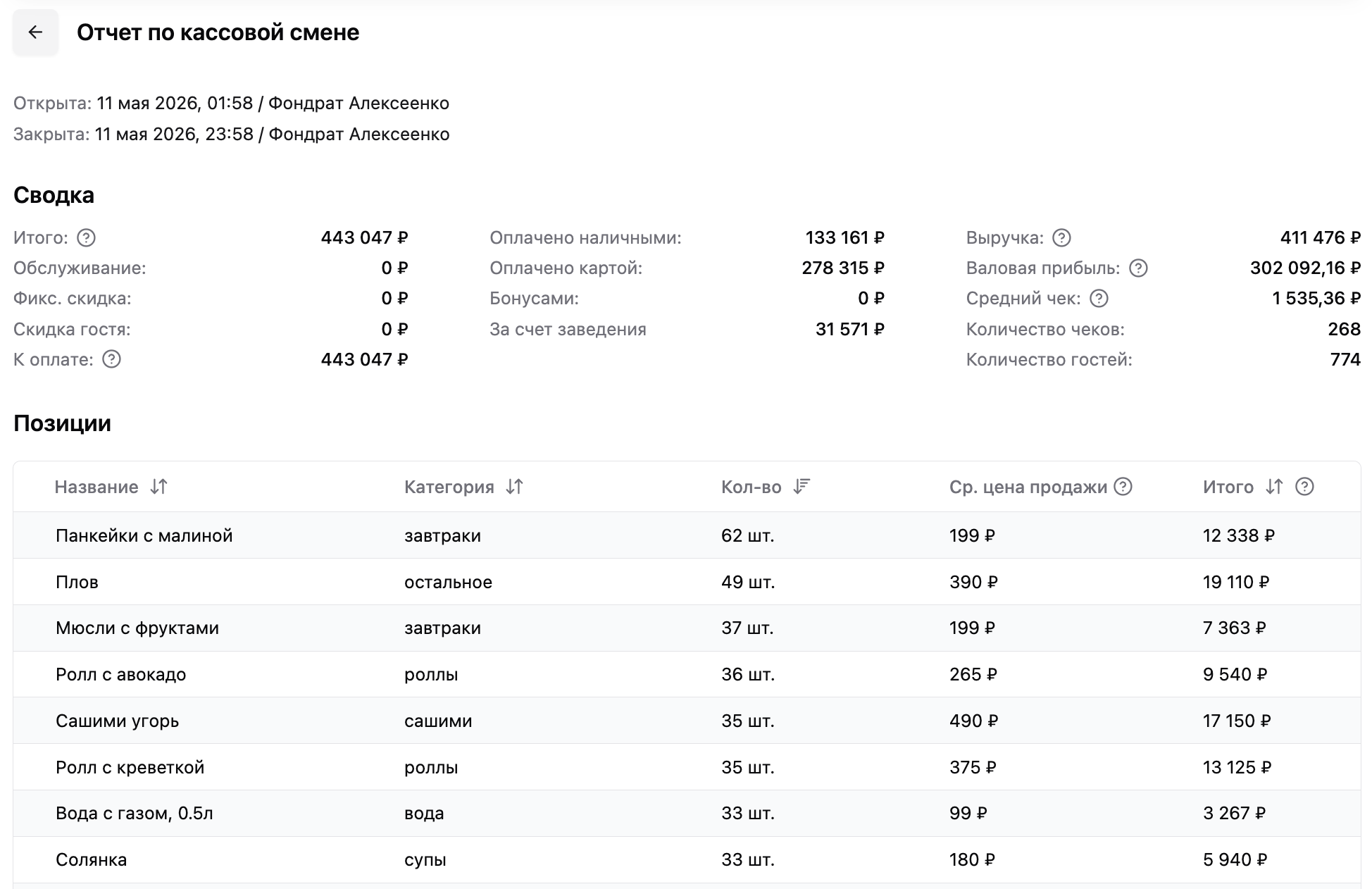Click the 36 шт. quantity cell
This screenshot has width=1372, height=889.
pyautogui.click(x=748, y=675)
